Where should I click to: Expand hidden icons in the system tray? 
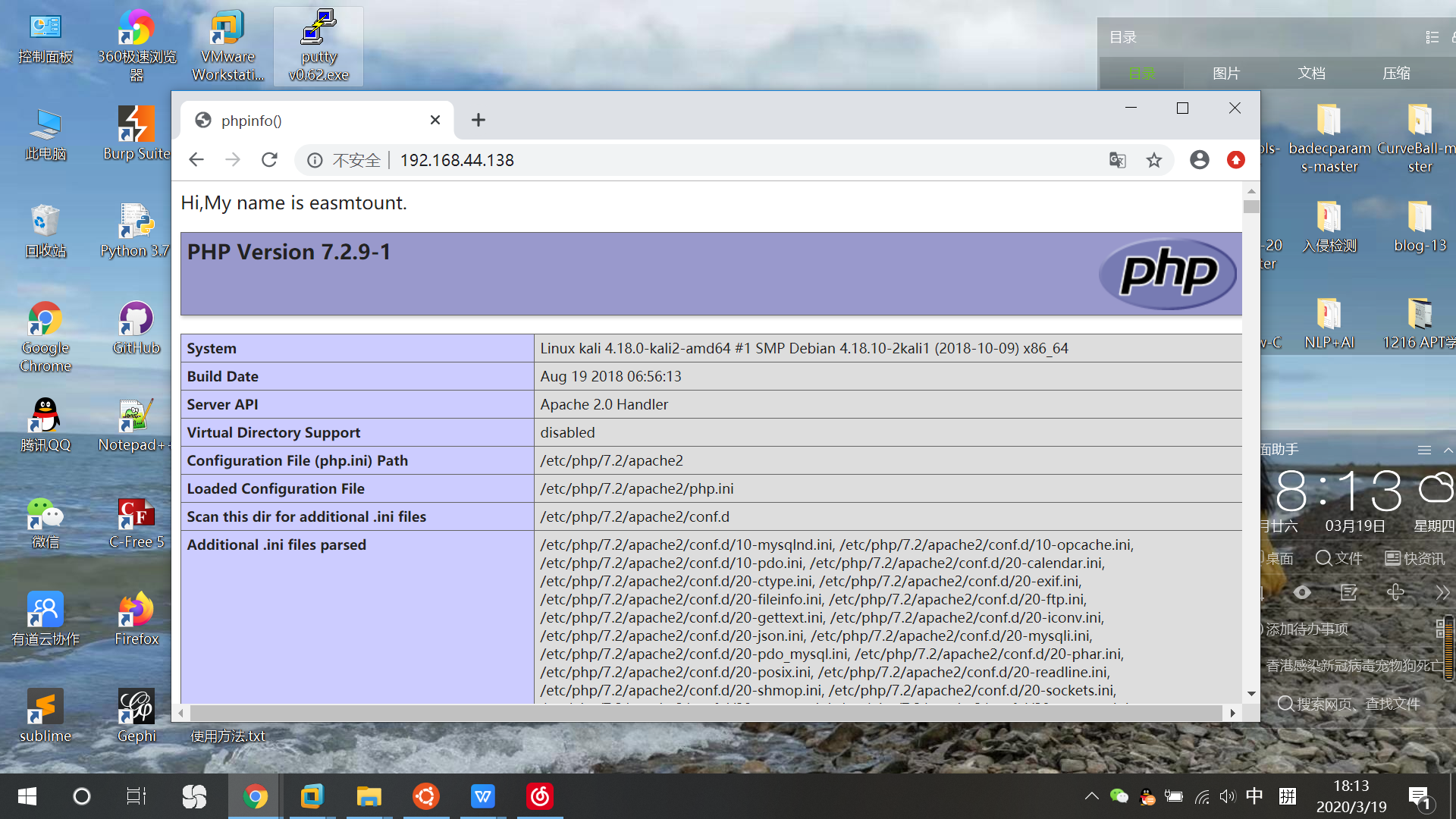coord(1091,796)
